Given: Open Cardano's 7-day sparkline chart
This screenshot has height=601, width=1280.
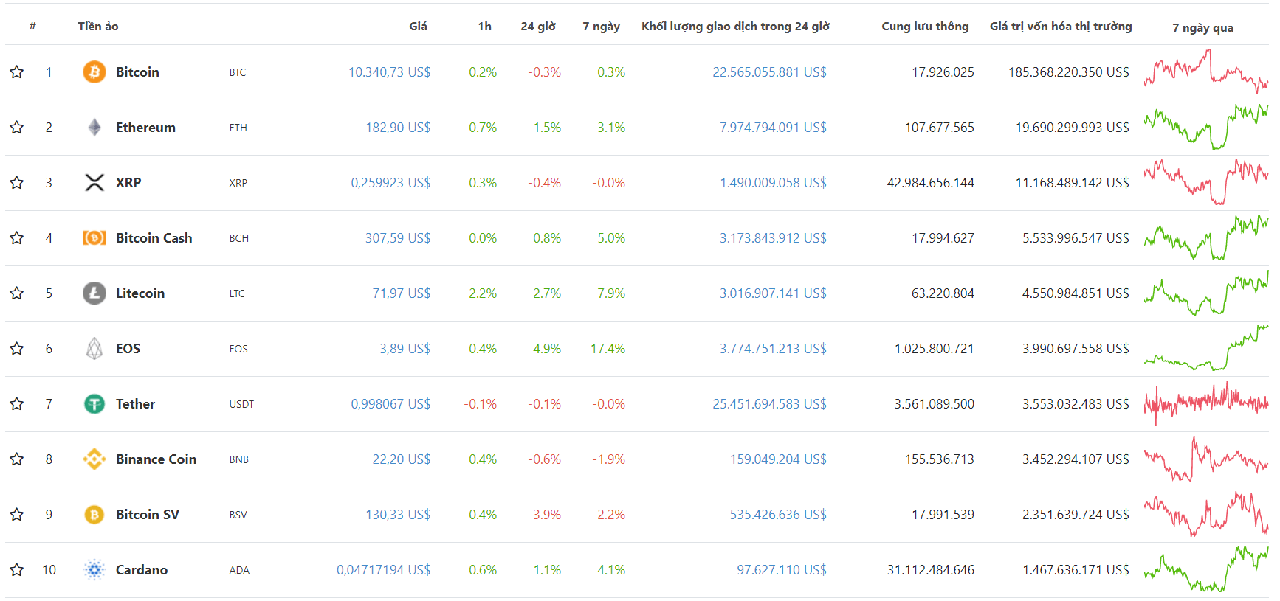Looking at the screenshot, I should click(1206, 569).
